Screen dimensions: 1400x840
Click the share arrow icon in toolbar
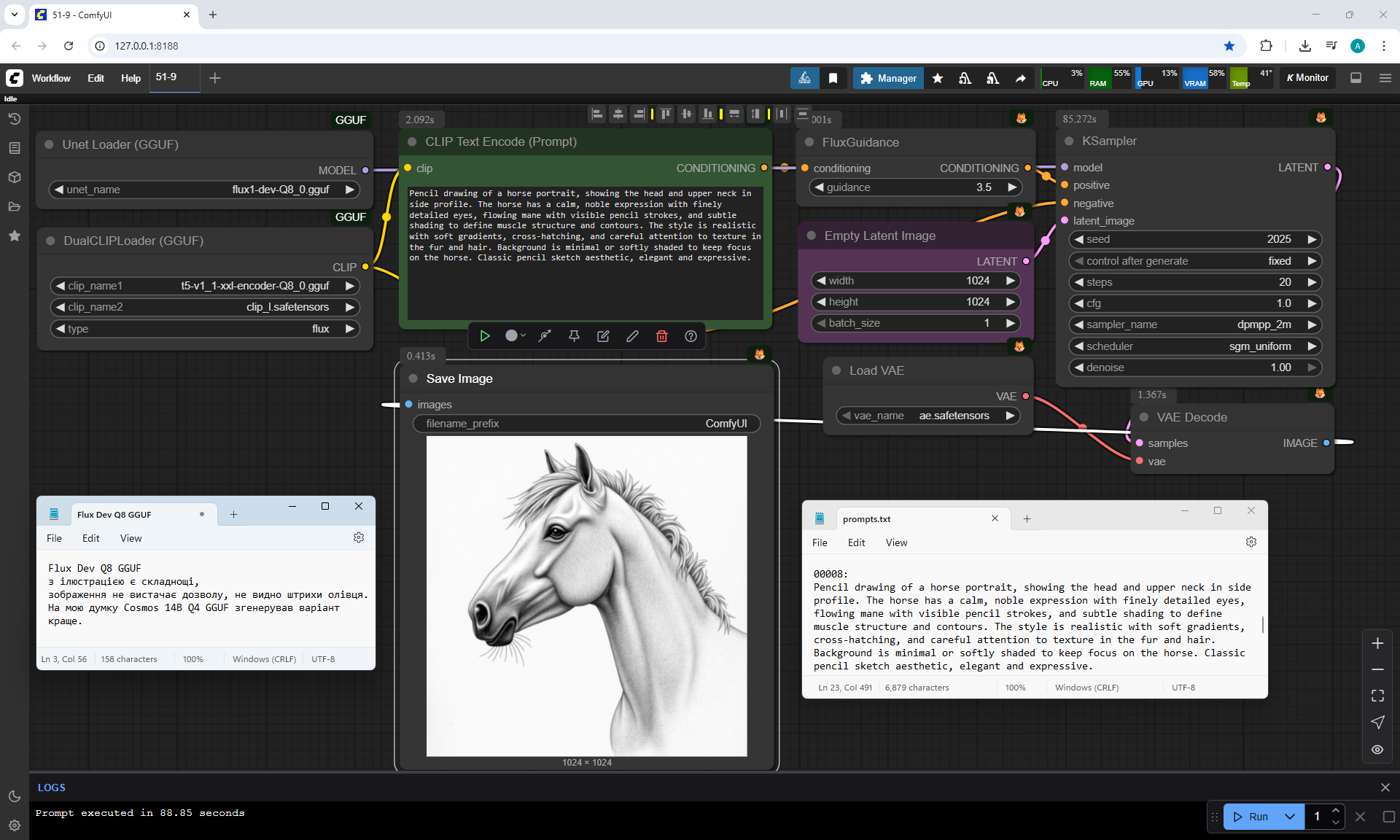coord(1020,78)
